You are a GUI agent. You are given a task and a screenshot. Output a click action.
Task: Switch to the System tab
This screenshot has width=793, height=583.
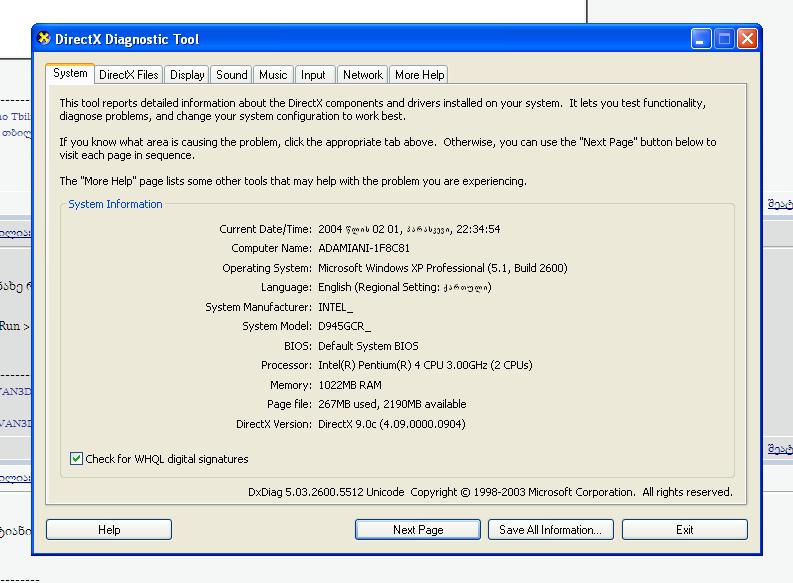70,73
